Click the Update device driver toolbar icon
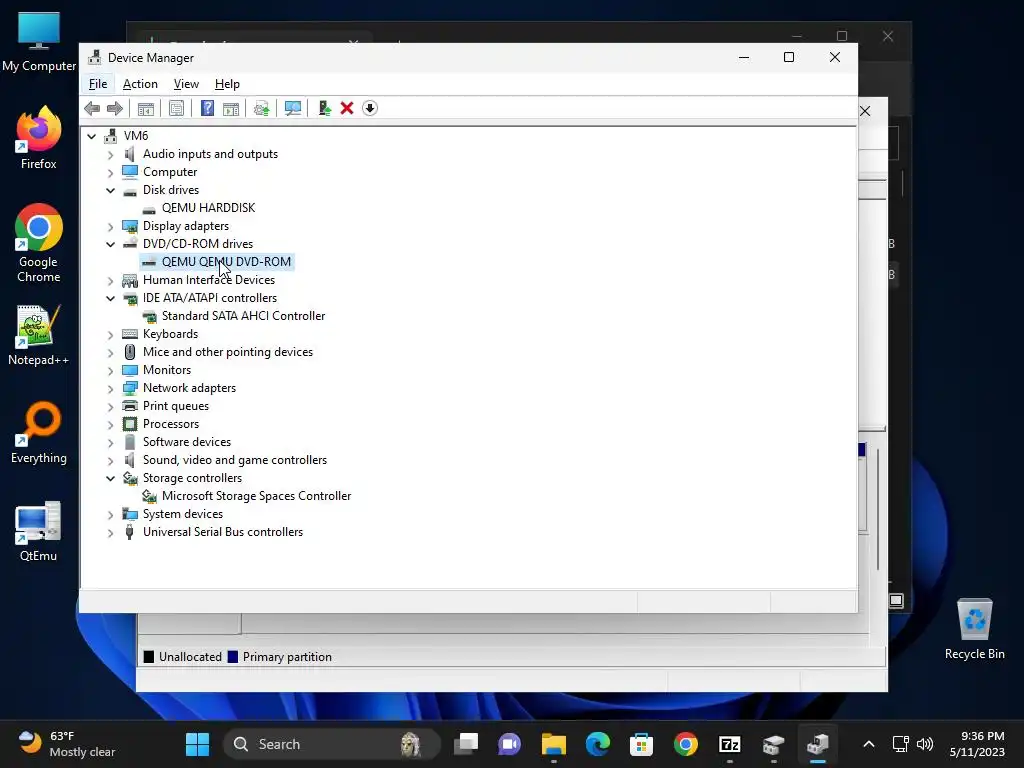Screen dimensions: 1024x768 tap(324, 108)
